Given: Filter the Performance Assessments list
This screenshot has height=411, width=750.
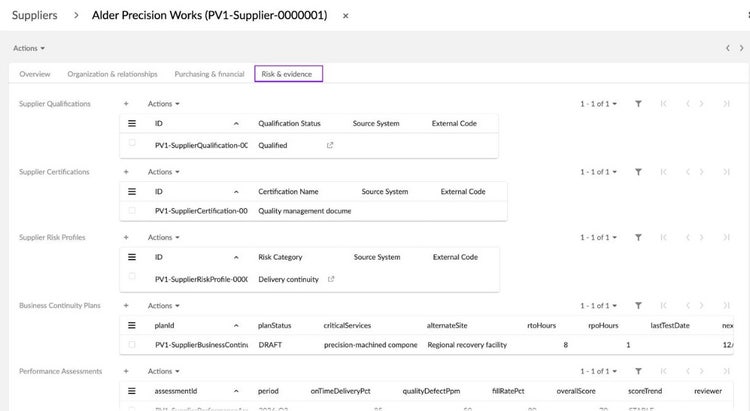Looking at the screenshot, I should pos(638,371).
